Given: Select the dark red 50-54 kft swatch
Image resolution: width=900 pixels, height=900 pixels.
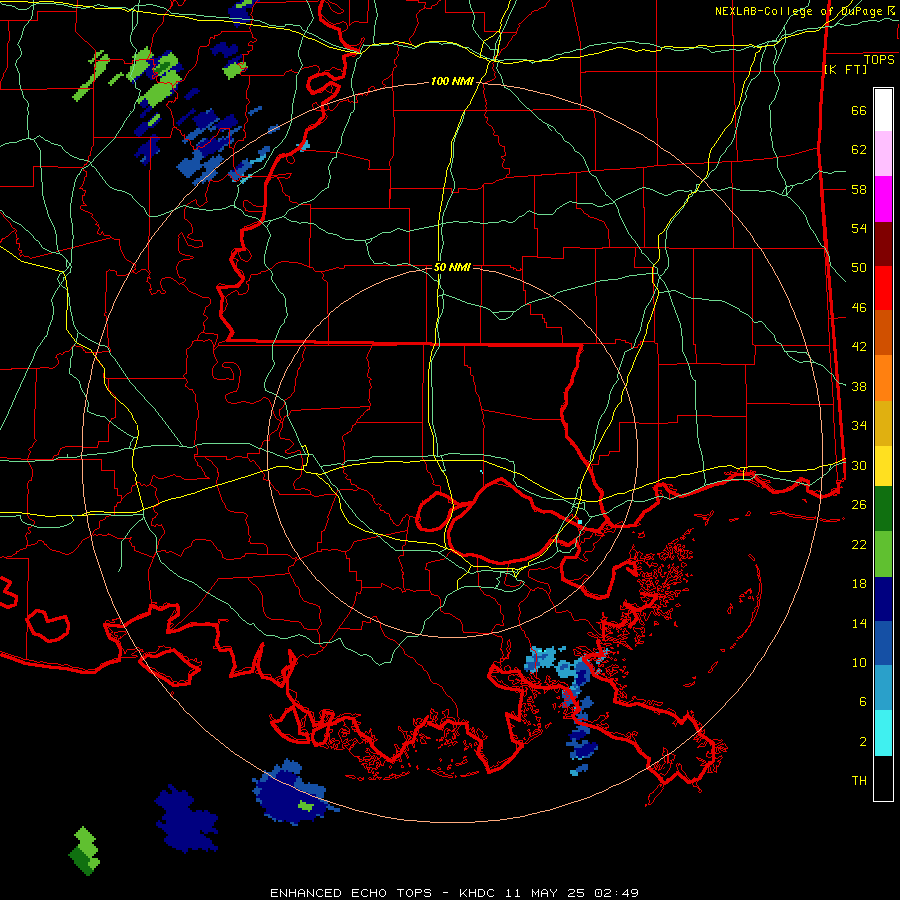Looking at the screenshot, I should 883,245.
